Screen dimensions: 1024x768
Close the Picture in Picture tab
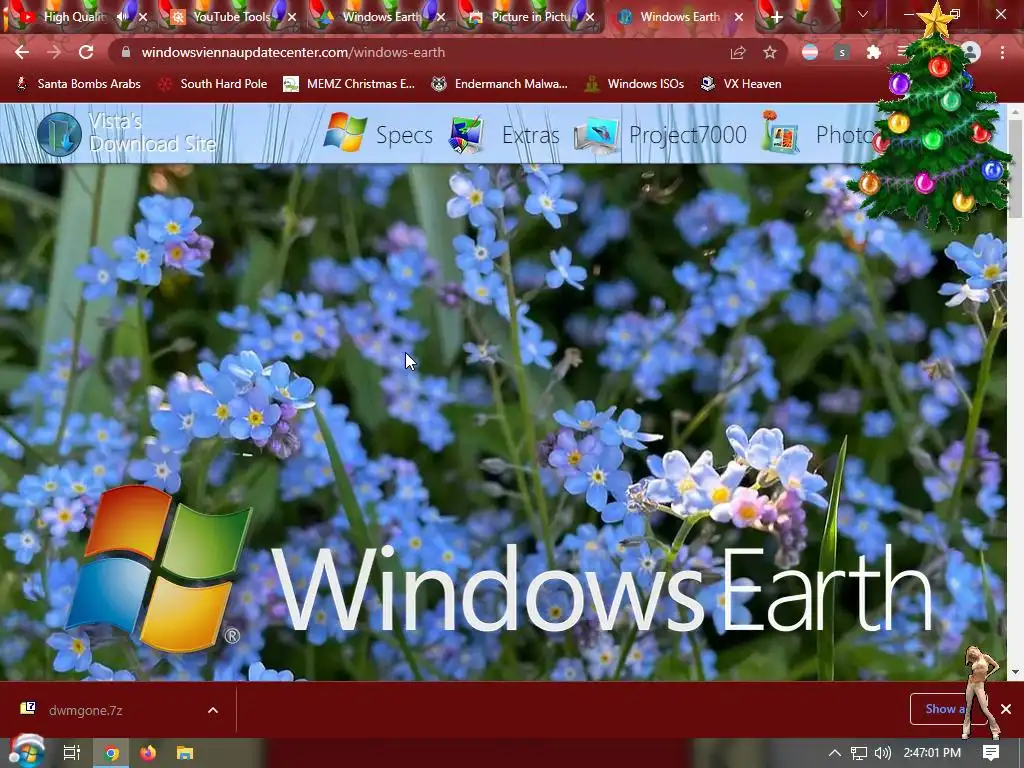tap(590, 18)
